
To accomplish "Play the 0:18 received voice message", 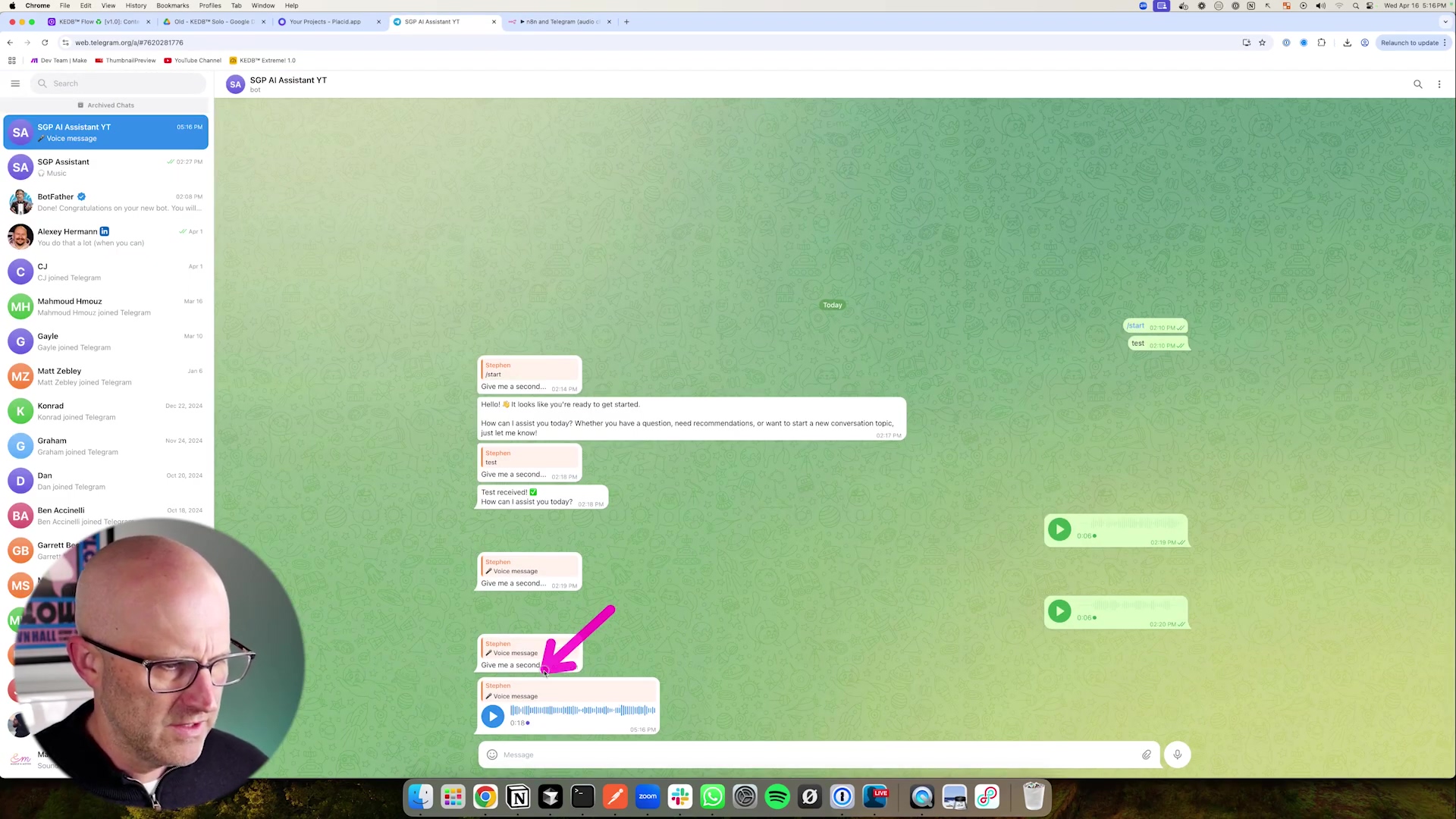I will click(492, 716).
